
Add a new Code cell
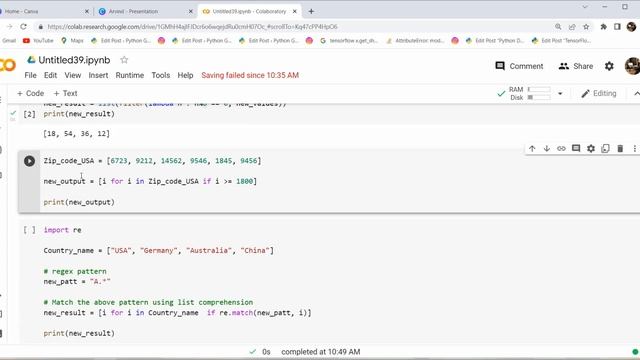[x=30, y=93]
